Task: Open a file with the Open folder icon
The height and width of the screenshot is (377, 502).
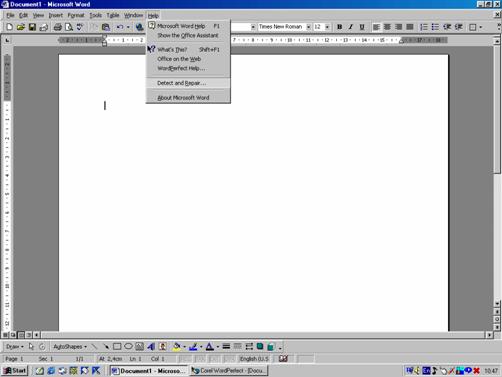Action: (21, 27)
